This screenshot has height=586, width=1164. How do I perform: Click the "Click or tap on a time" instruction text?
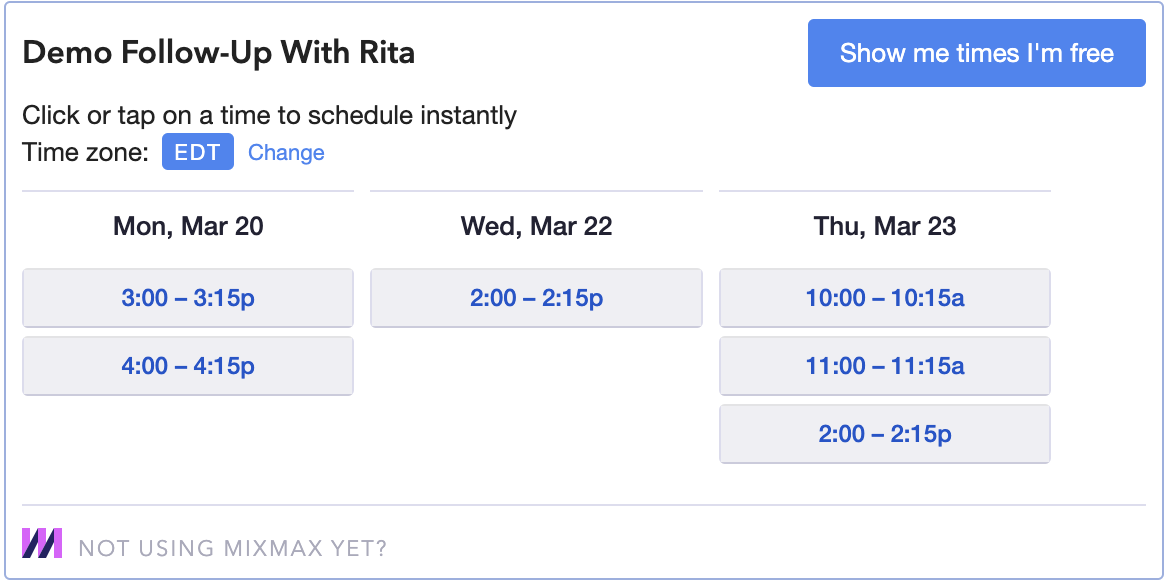[269, 116]
